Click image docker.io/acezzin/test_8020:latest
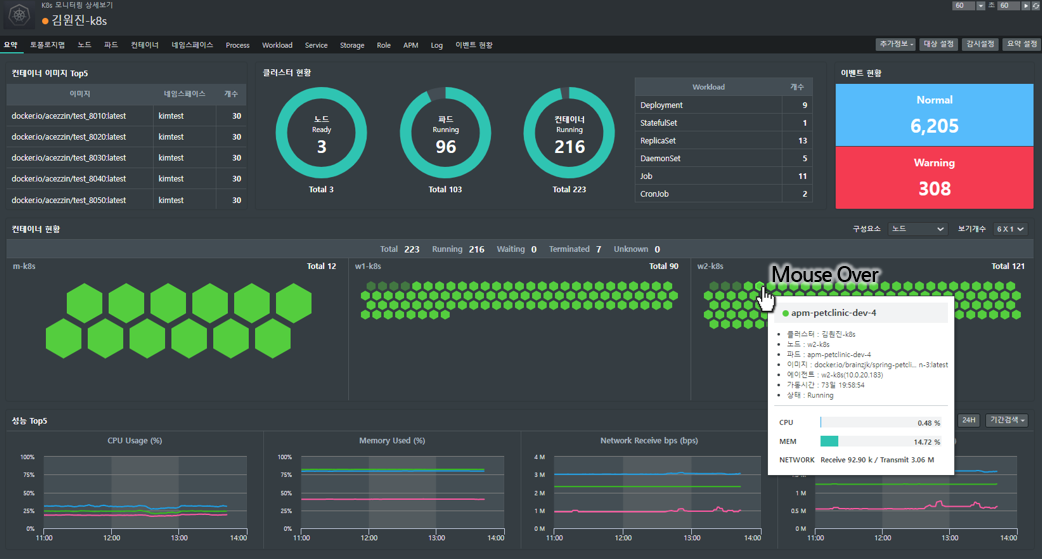1042x559 pixels. (68, 137)
